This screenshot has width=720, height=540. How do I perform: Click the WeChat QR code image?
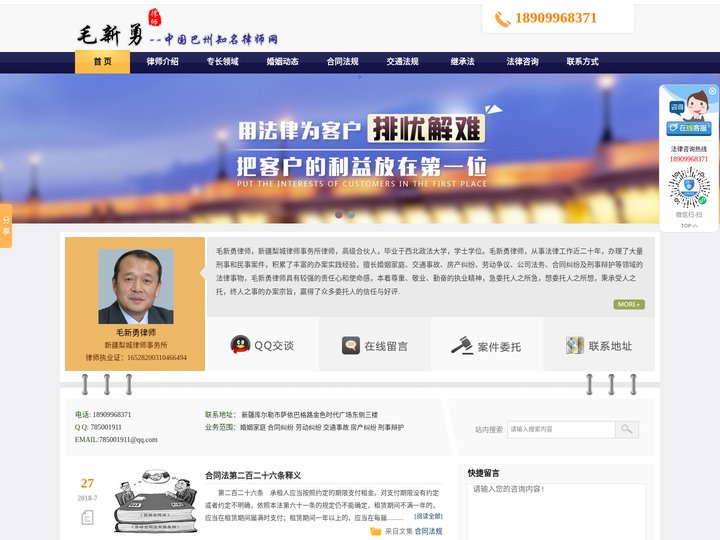(x=689, y=188)
